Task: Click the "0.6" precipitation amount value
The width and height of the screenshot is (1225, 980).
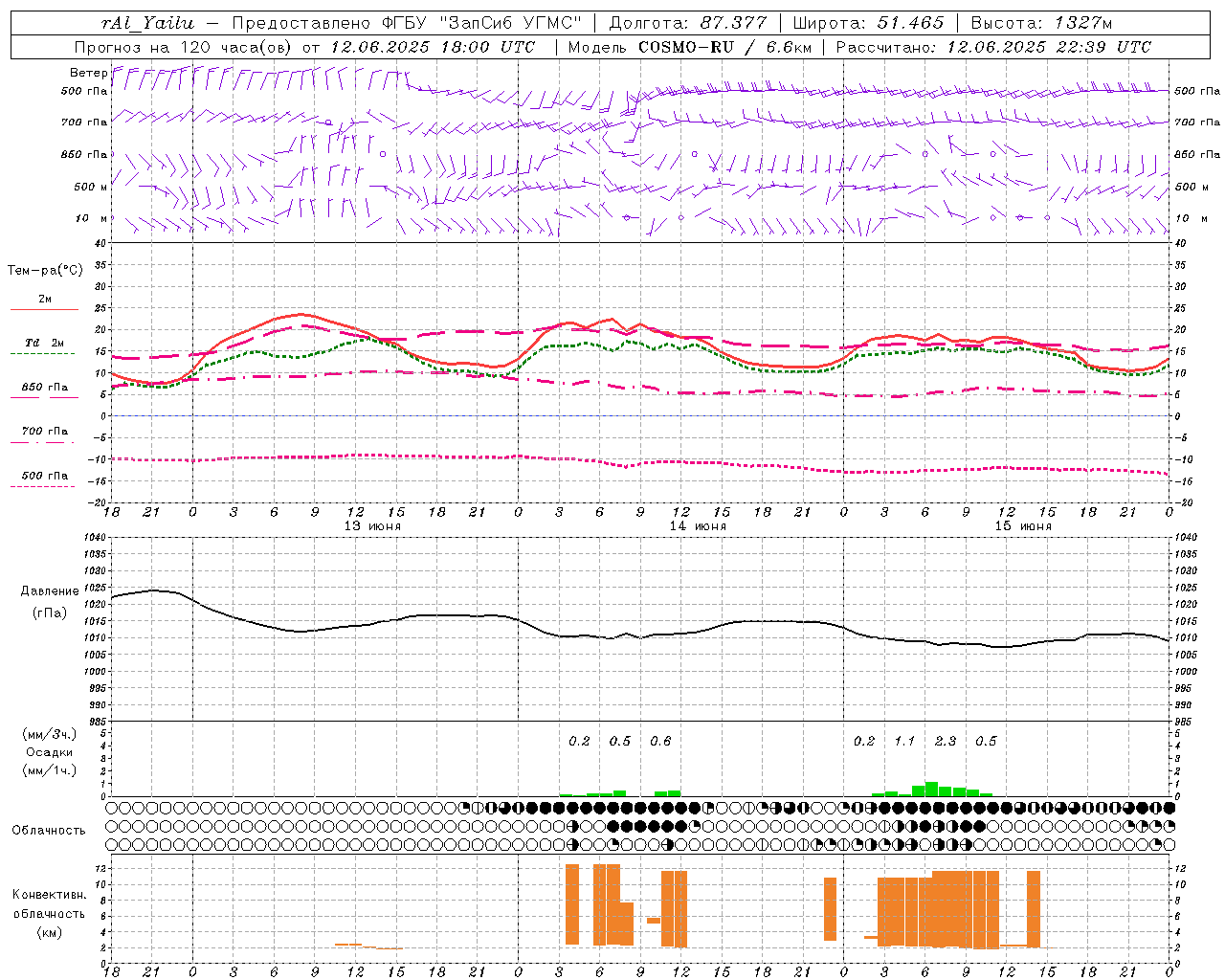Action: coord(660,741)
